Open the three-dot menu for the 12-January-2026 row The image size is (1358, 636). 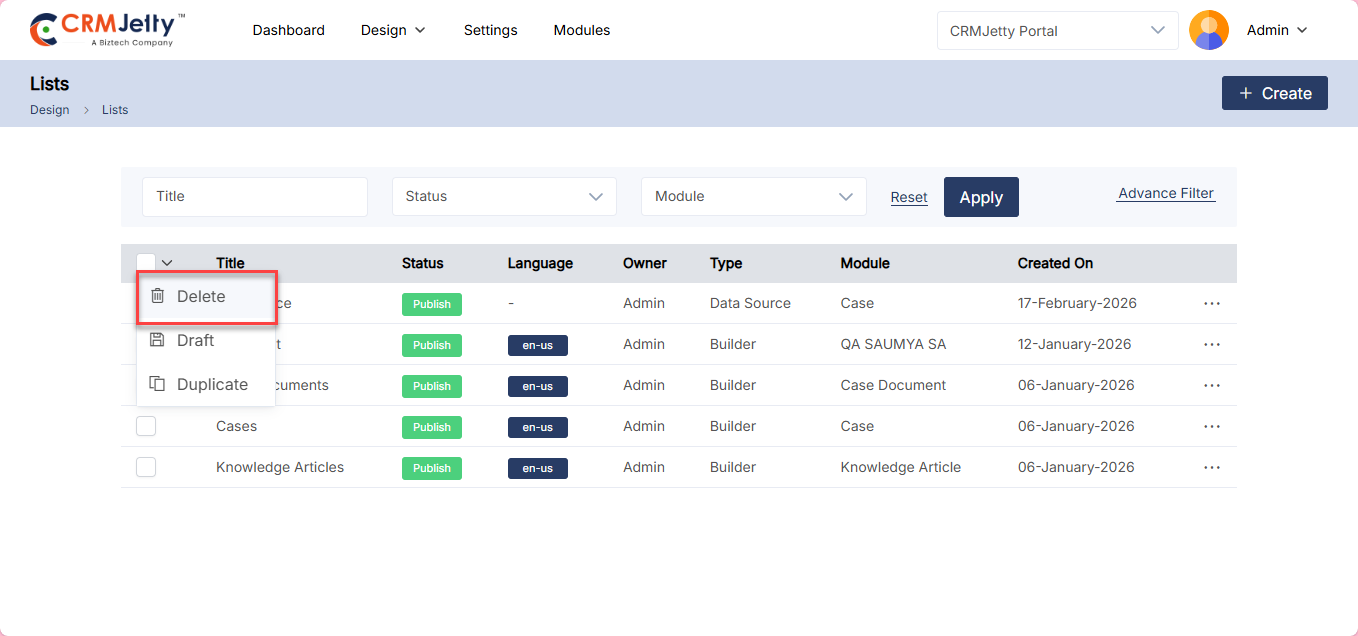(1212, 344)
